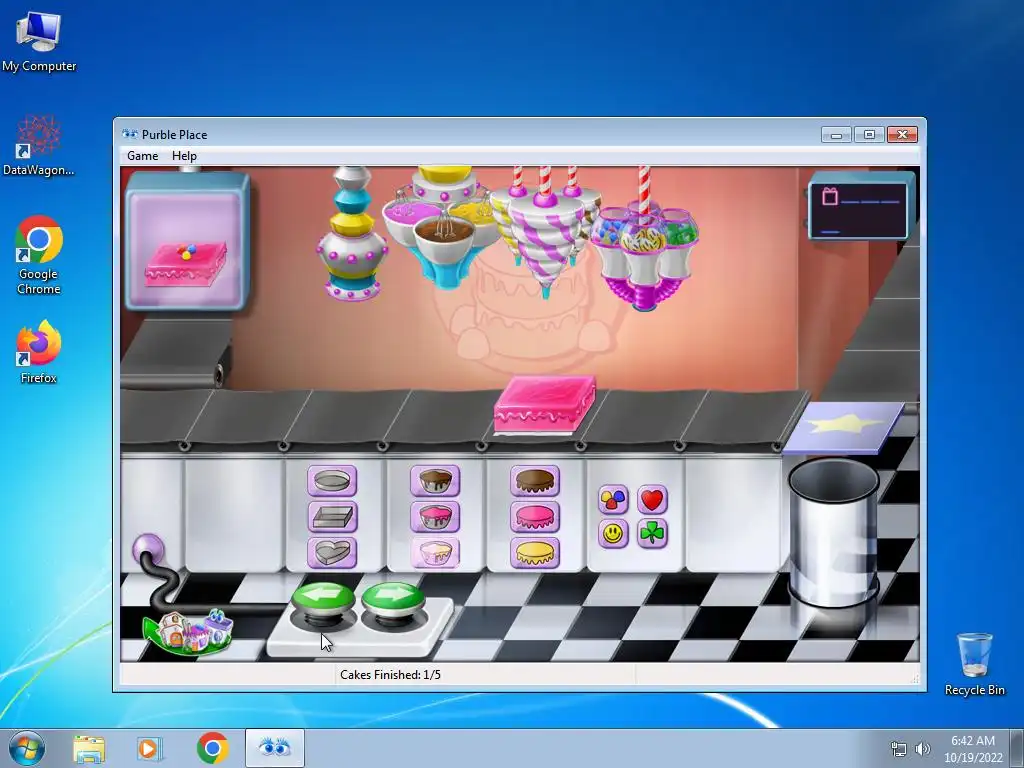Add the colored candy balls decoration
This screenshot has height=768, width=1024.
(613, 500)
